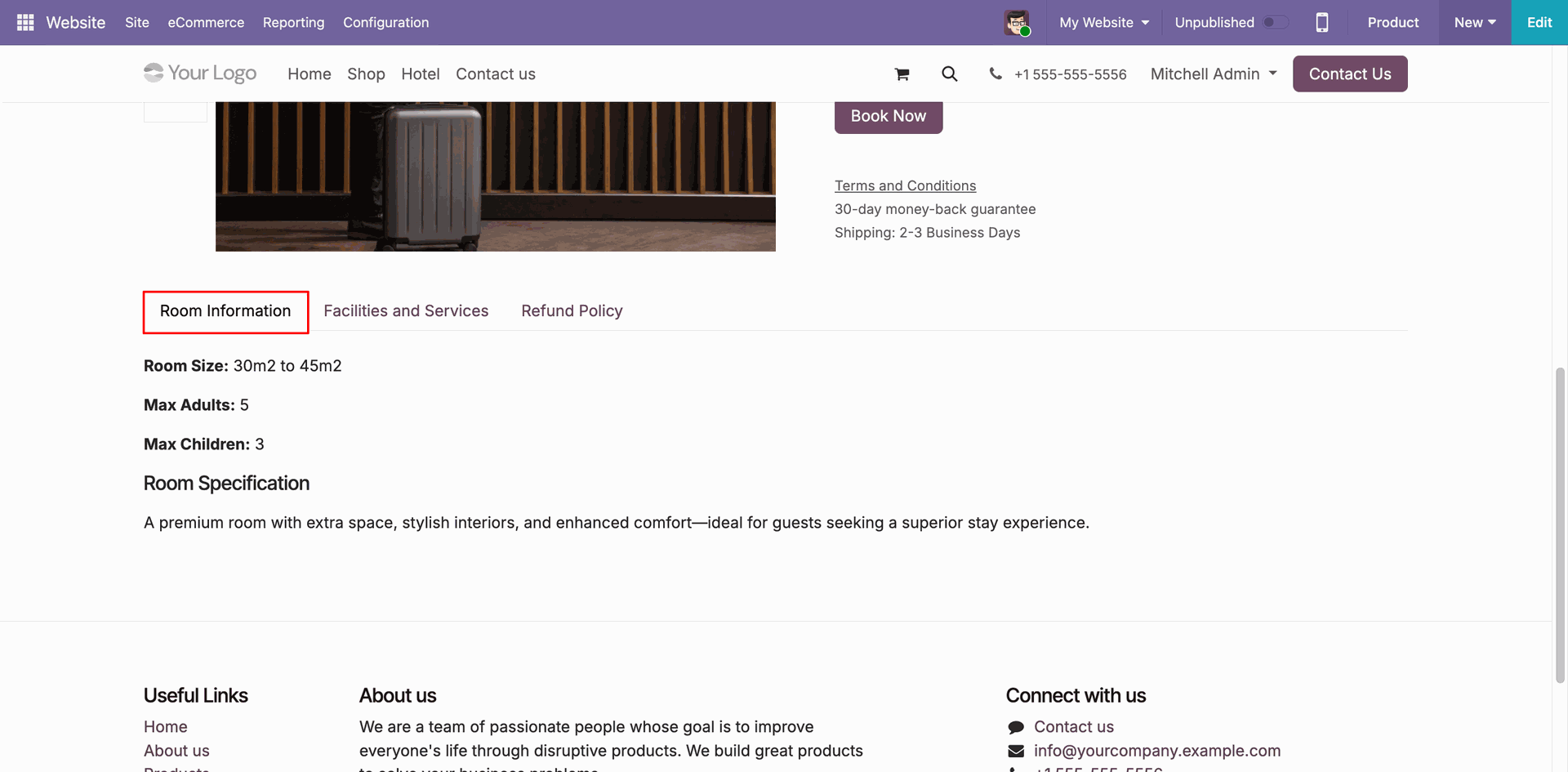This screenshot has height=772, width=1568.
Task: Click phone number +1 555-555-5556 in header
Action: 1070,74
